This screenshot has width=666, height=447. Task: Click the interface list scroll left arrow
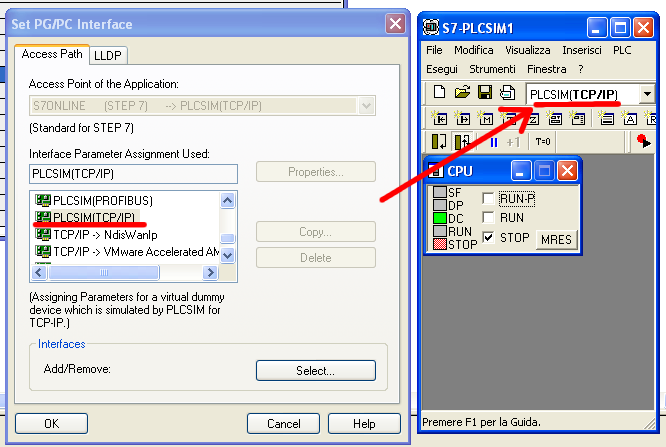point(39,272)
